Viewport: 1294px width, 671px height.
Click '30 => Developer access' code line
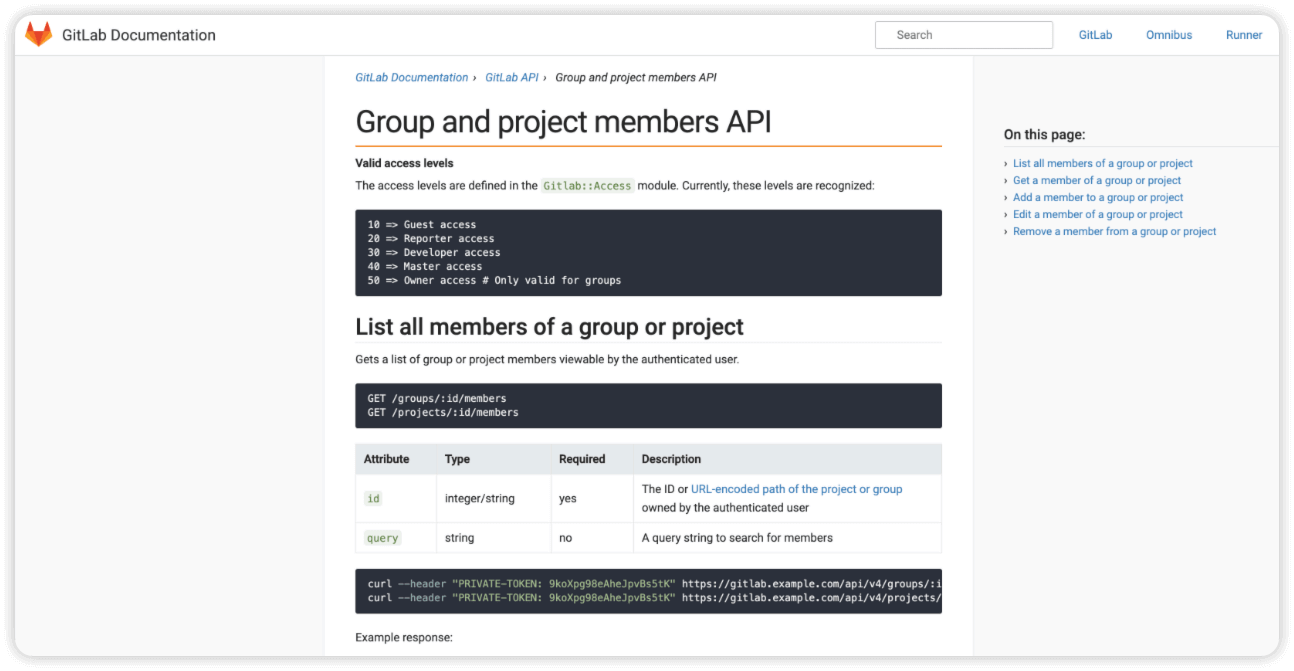coord(434,253)
